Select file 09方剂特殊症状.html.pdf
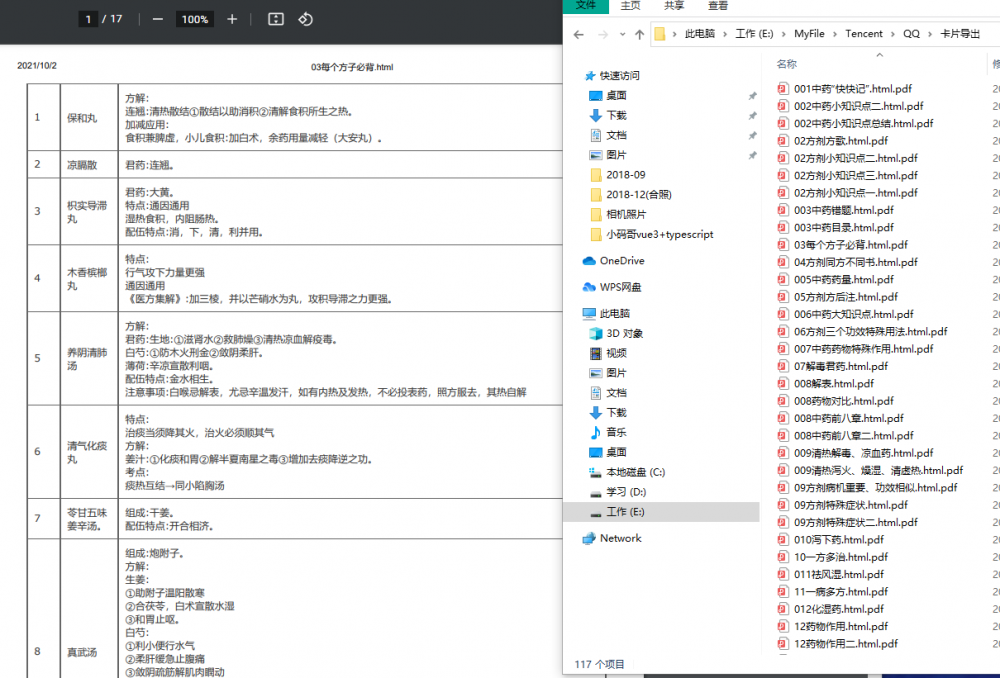 [x=851, y=505]
